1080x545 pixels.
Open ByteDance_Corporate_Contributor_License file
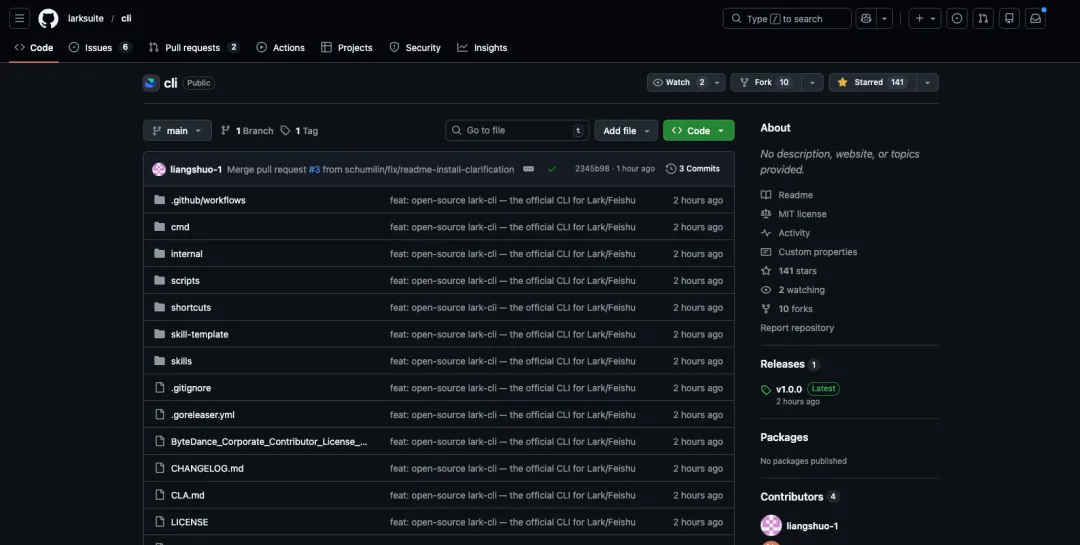pos(269,442)
